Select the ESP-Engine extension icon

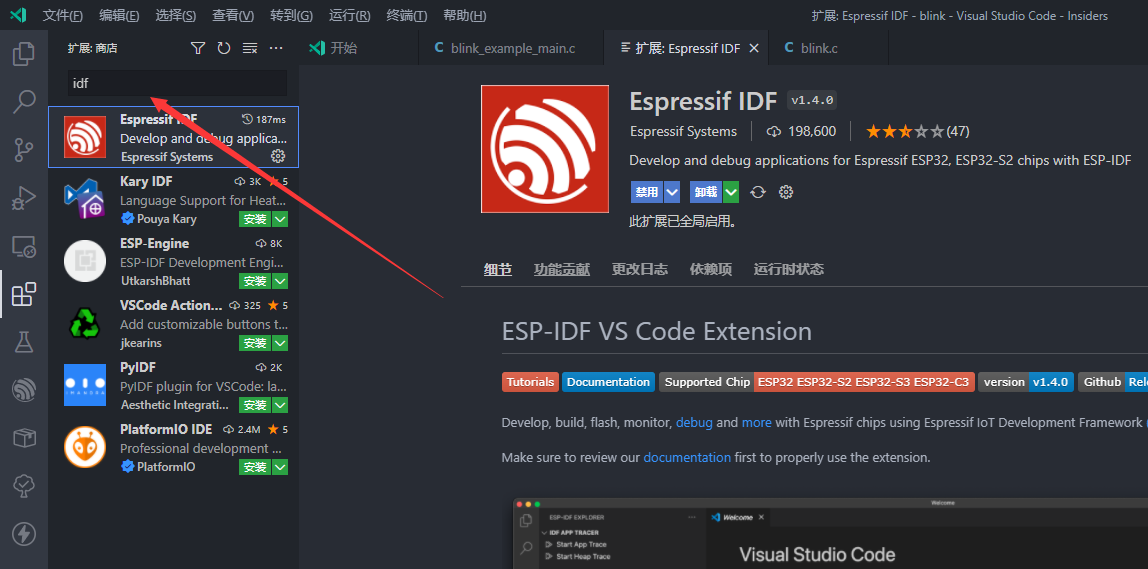point(85,261)
